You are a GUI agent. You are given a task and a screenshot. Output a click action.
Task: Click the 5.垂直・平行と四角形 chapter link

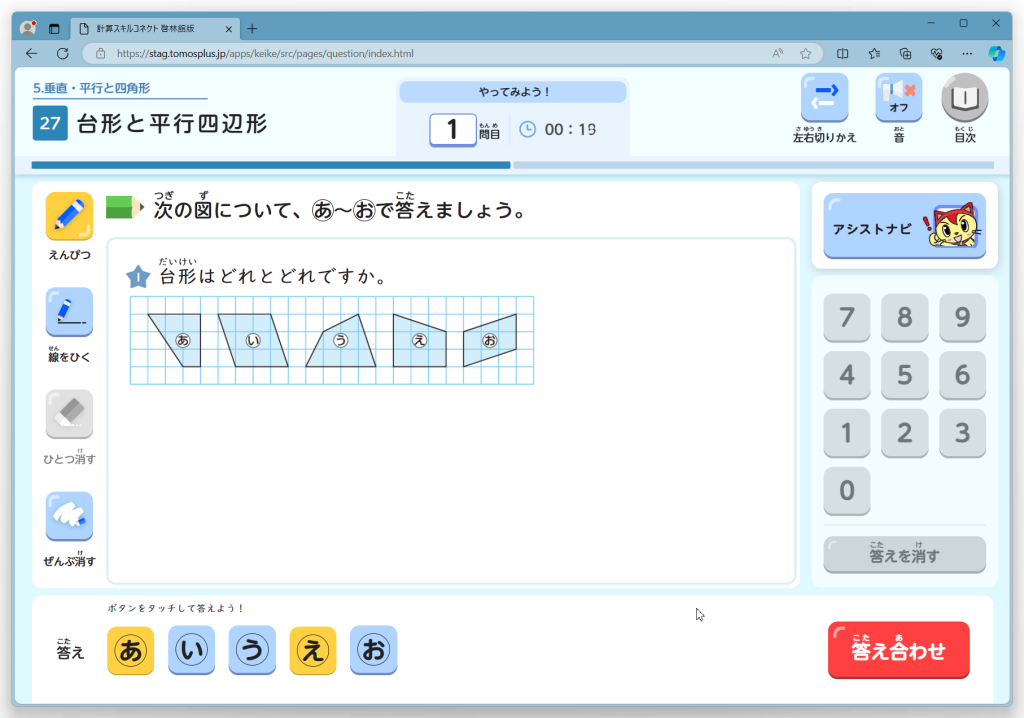pos(91,88)
